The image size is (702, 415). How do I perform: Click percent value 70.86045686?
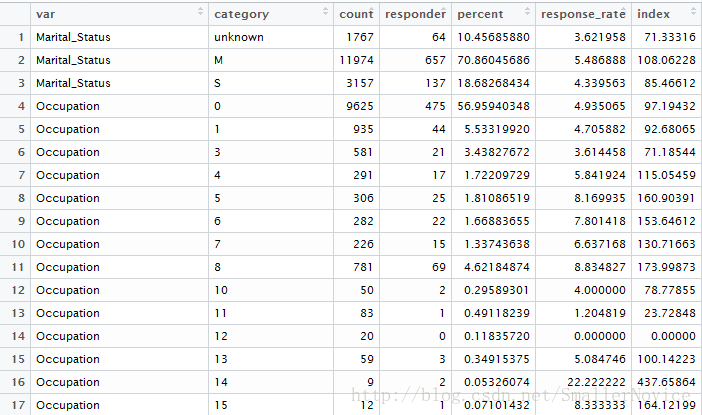tap(493, 60)
